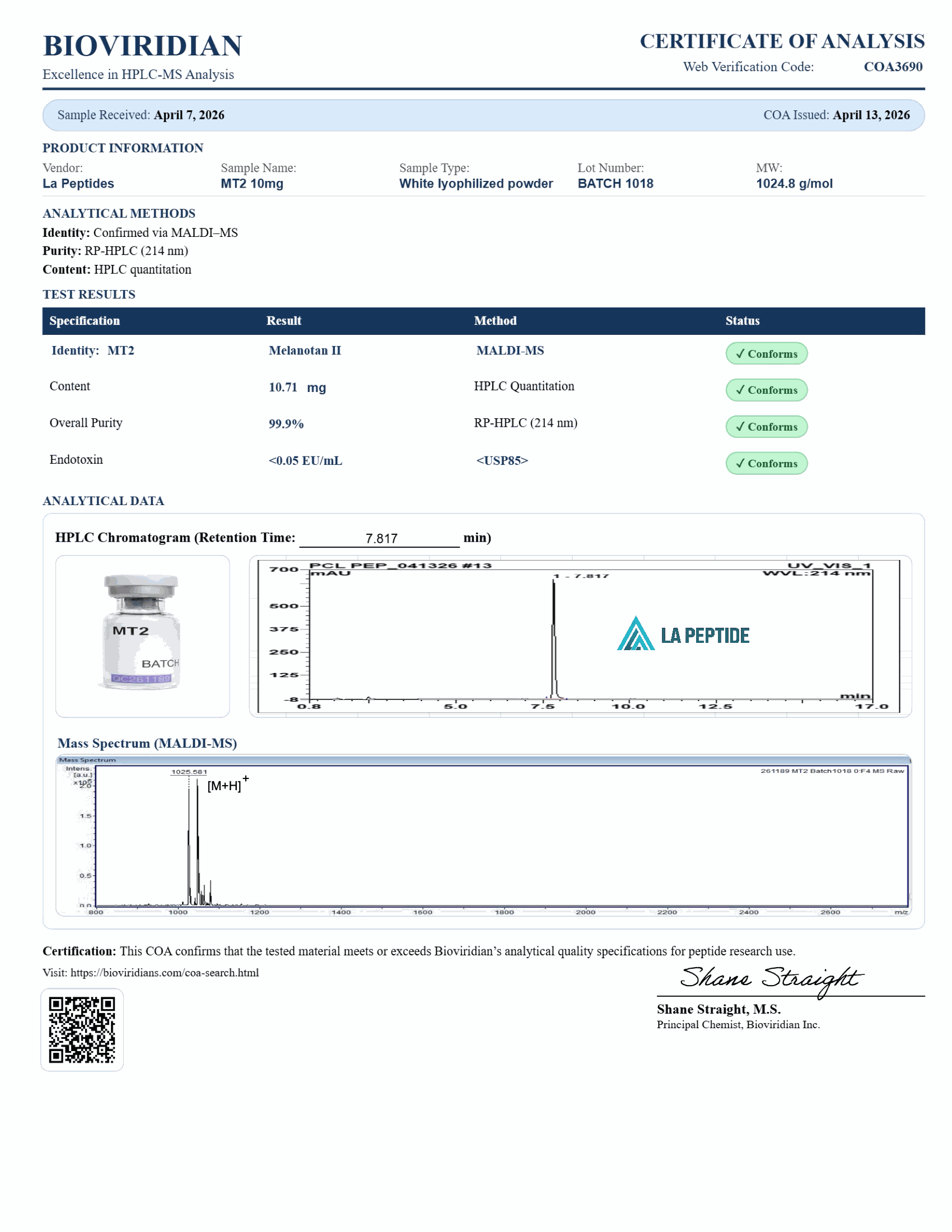Click the MALDI-MS method cell
The image size is (952, 1232).
[510, 351]
